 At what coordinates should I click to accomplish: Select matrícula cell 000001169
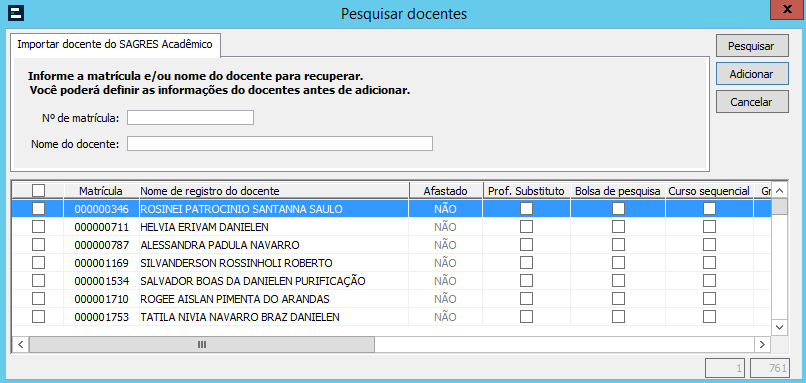(x=101, y=263)
